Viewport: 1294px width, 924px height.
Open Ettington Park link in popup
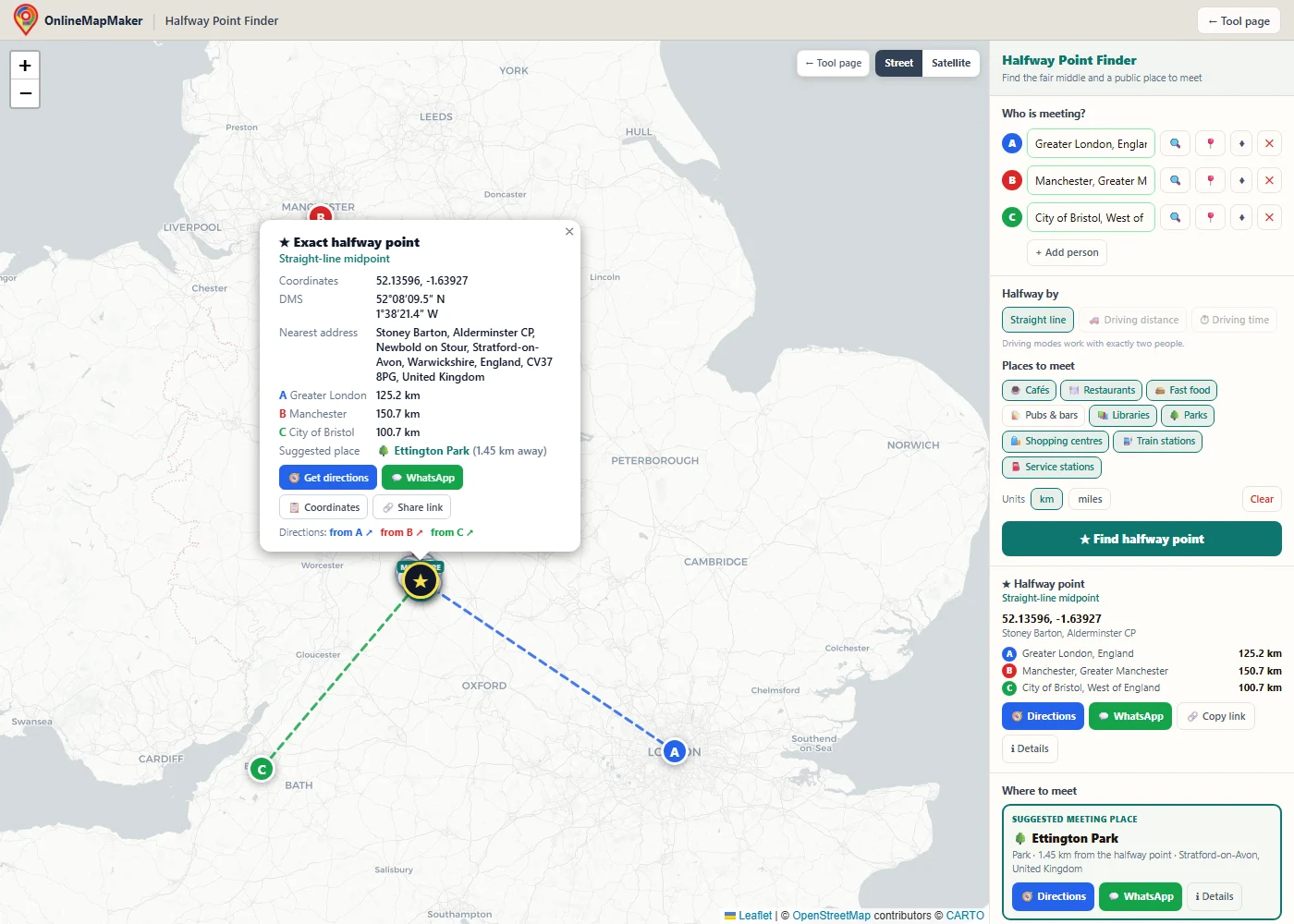(x=432, y=451)
